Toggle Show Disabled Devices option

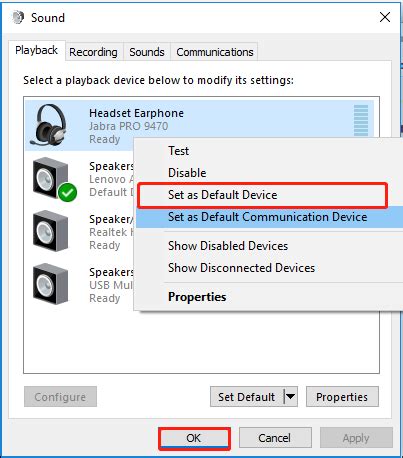(228, 246)
